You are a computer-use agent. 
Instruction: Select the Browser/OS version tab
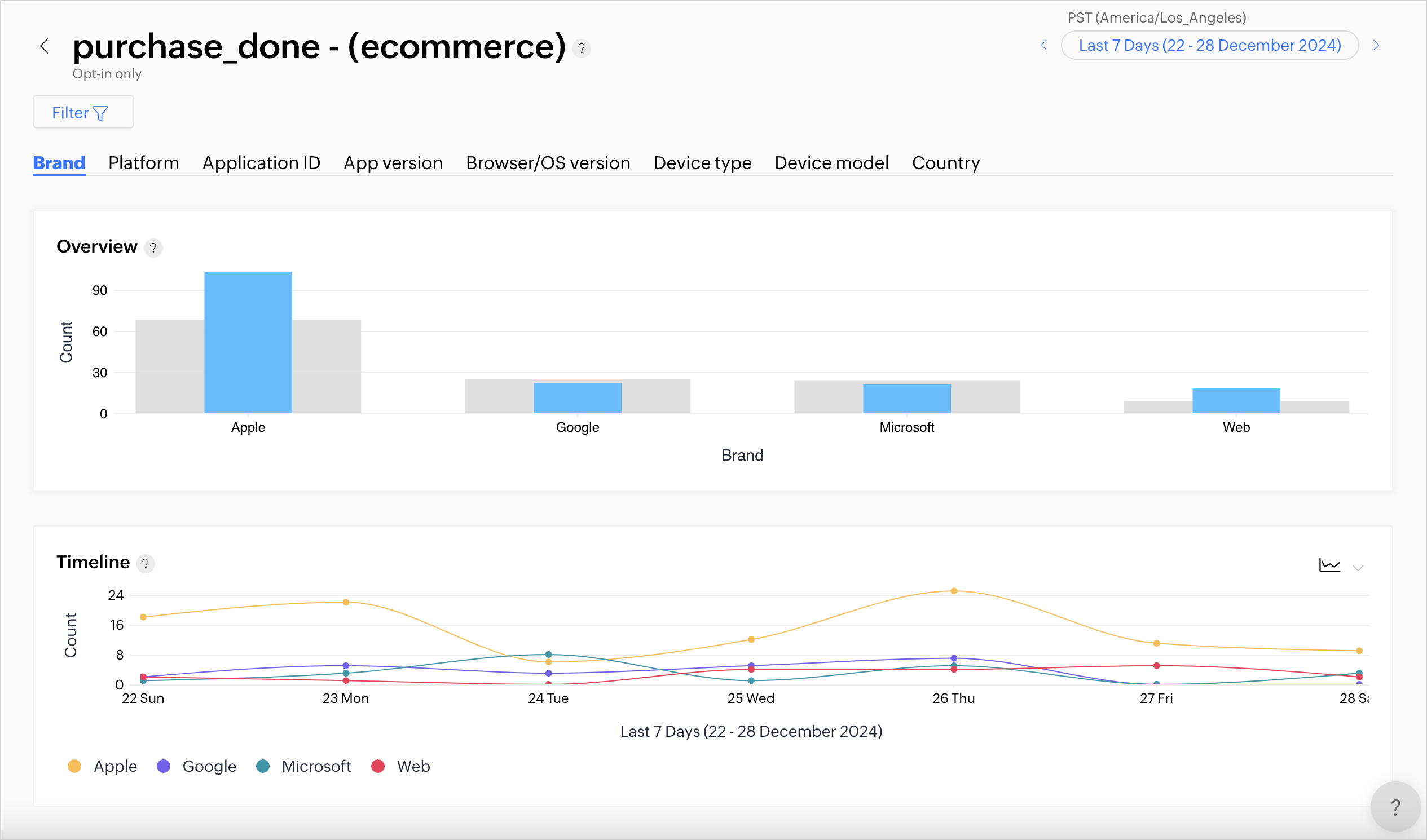tap(548, 163)
